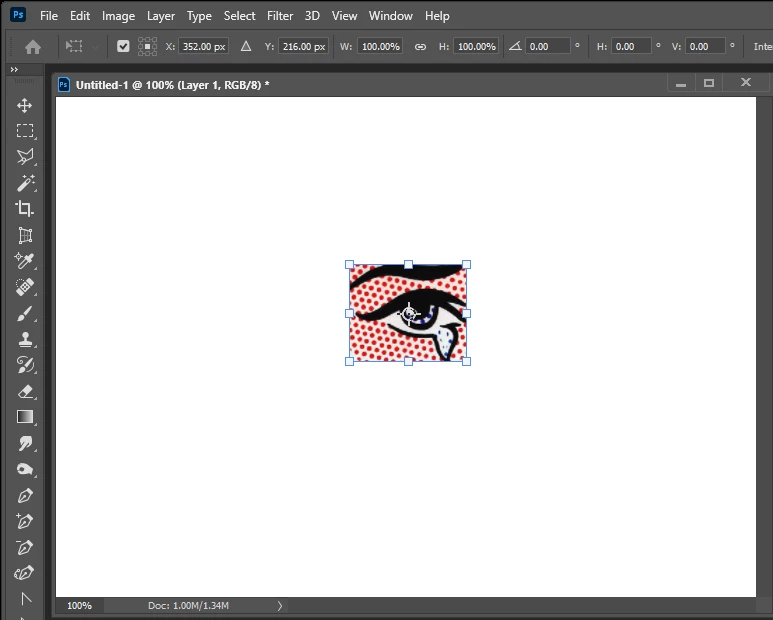Select the Magic Wand tool
Screen dimensions: 773x620
(x=26, y=183)
